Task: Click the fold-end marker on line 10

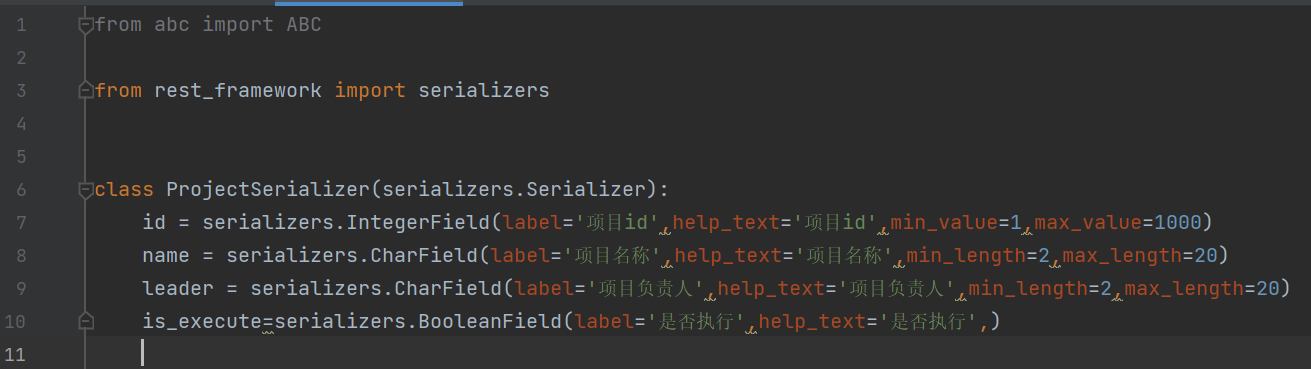Action: [x=86, y=321]
